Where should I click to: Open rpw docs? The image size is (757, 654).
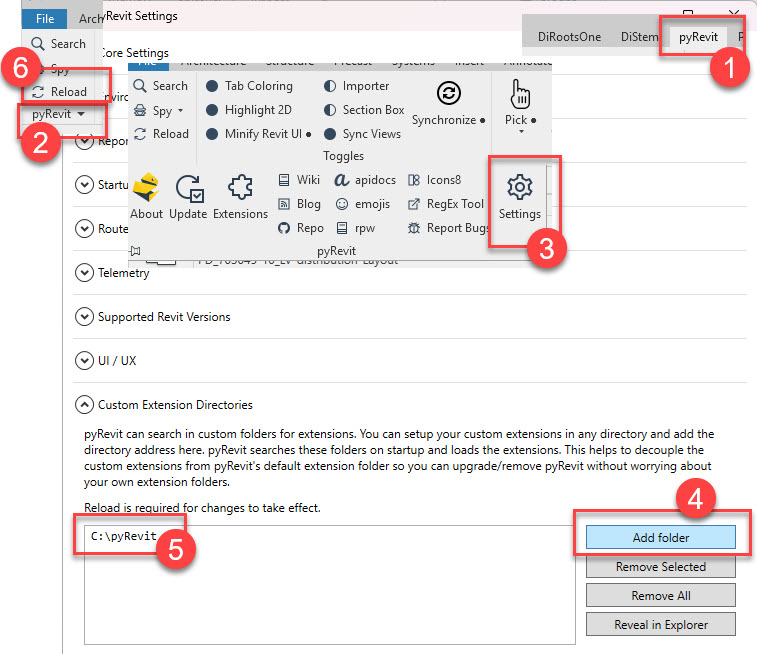click(355, 228)
